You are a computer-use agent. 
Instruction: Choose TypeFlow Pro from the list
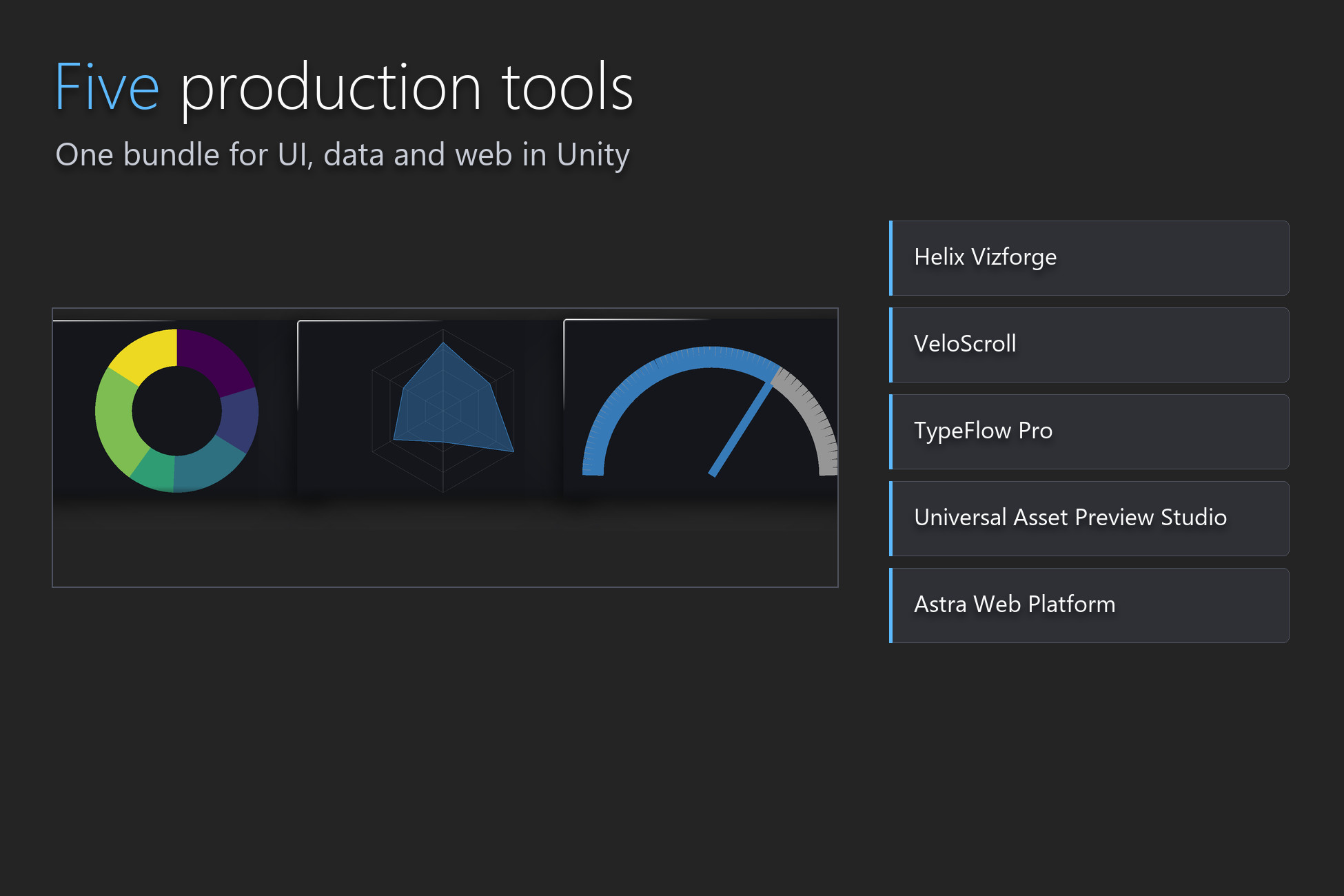click(1089, 431)
